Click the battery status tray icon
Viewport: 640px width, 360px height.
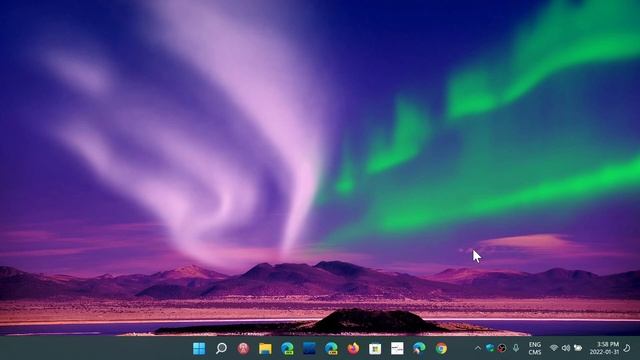tap(578, 348)
